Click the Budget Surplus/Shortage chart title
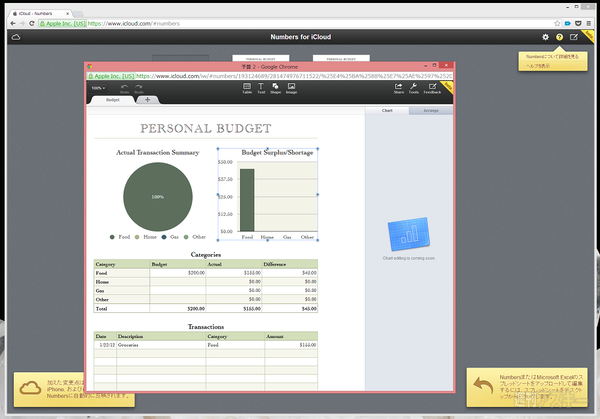This screenshot has height=419, width=600. tap(277, 152)
